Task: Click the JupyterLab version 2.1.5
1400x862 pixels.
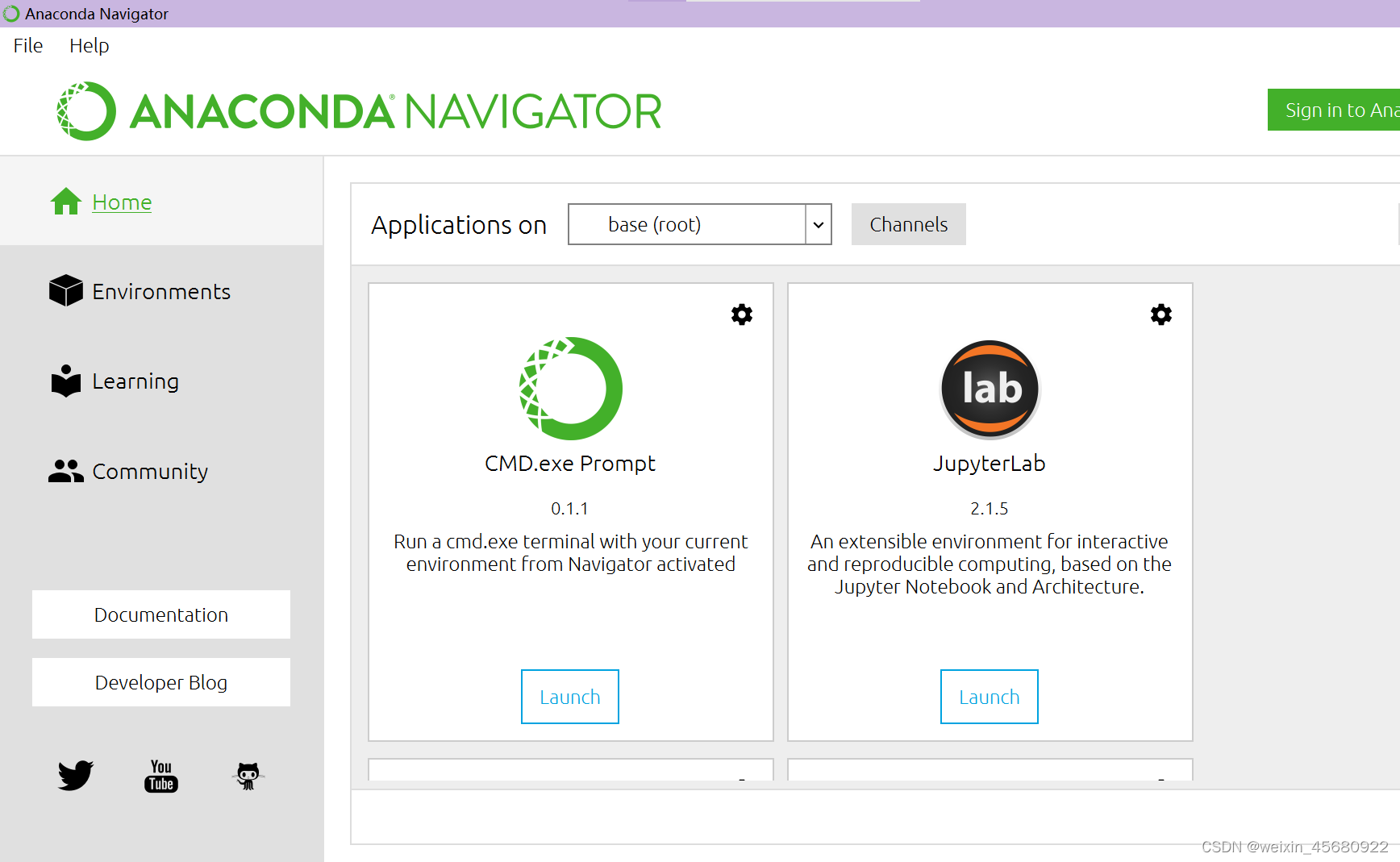Action: tap(990, 509)
